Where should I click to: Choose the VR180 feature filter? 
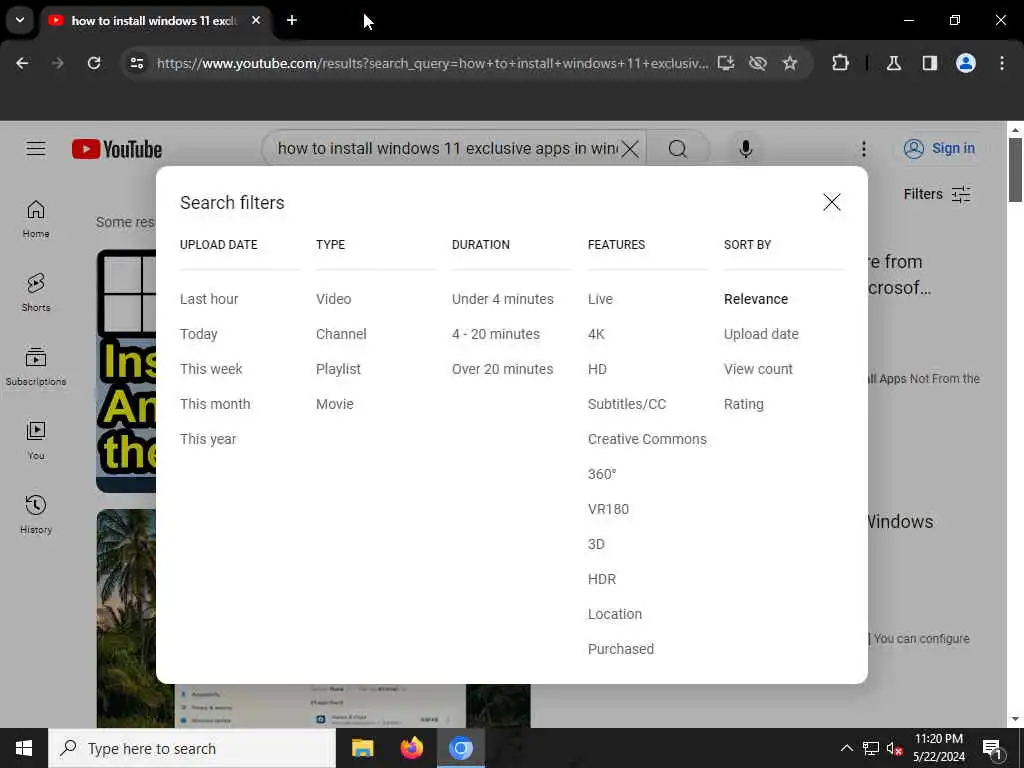pos(608,509)
